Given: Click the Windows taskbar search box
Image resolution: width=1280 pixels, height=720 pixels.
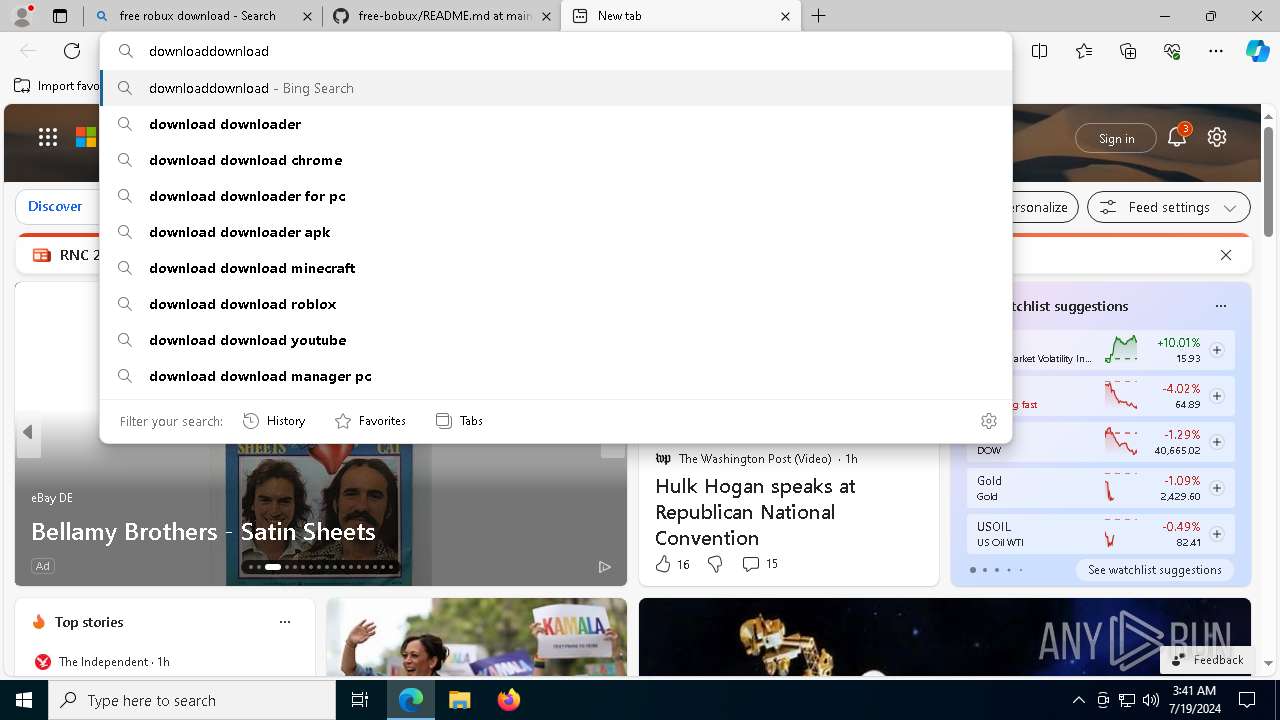Looking at the screenshot, I should pyautogui.click(x=192, y=700).
